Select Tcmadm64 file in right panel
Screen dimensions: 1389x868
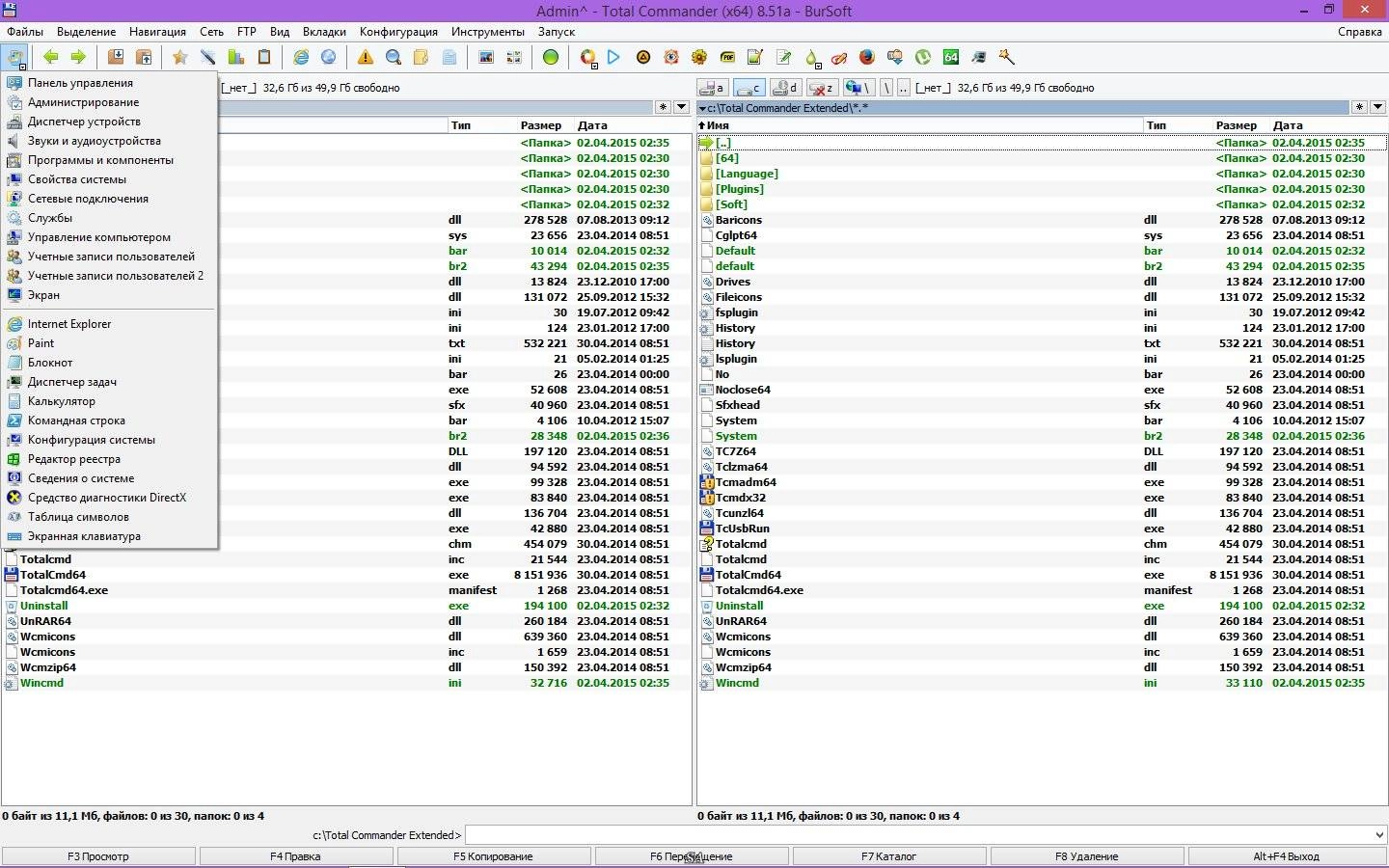(1042, 482)
